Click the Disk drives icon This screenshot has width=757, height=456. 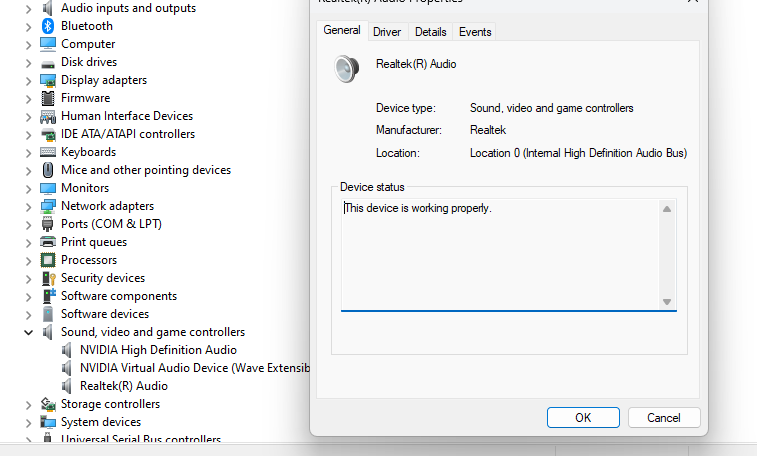[48, 63]
